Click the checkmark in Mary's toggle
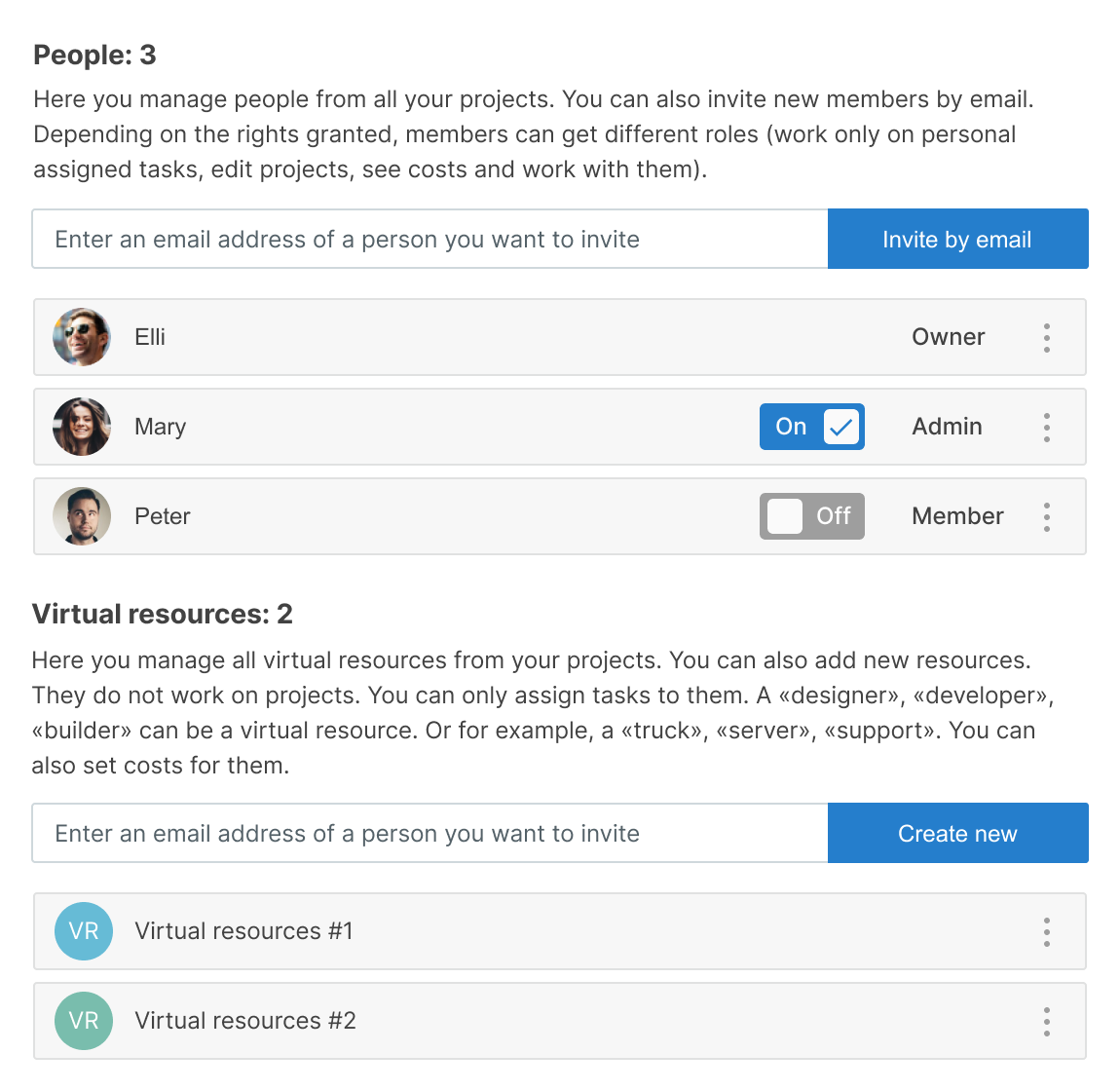 [x=840, y=427]
